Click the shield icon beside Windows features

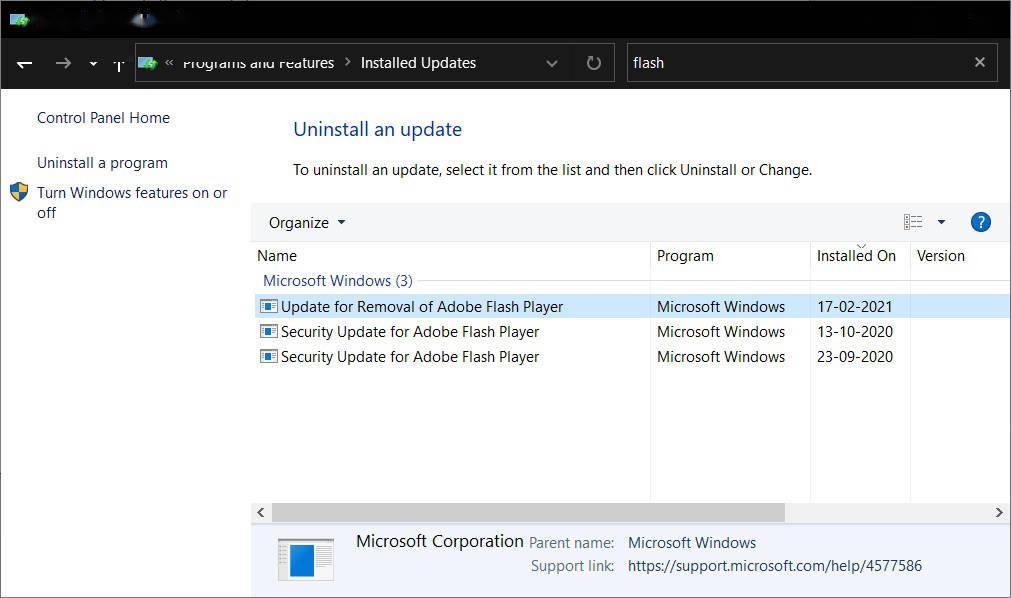19,192
